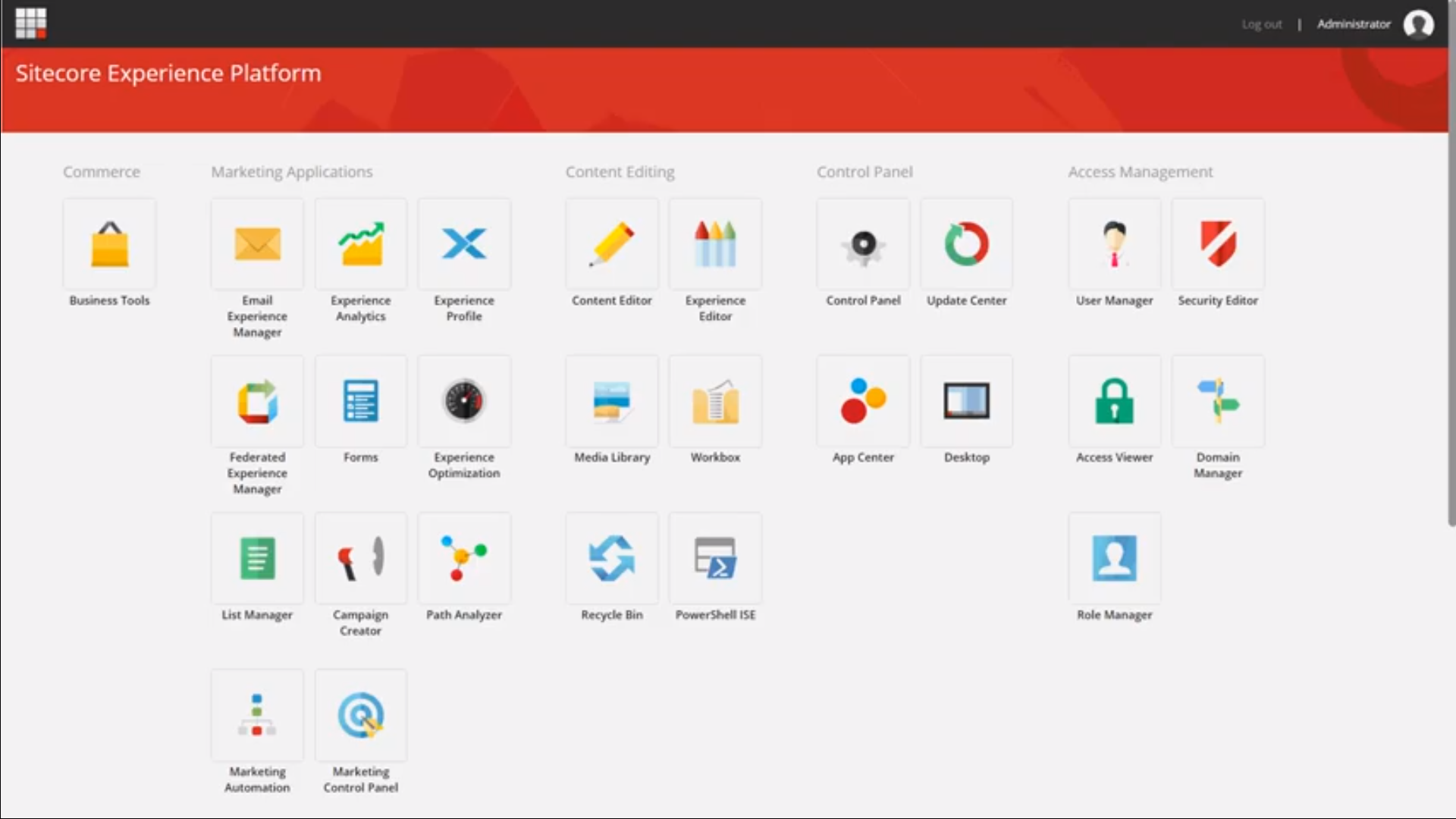Launch the Security Editor
The image size is (1456, 819).
1217,244
